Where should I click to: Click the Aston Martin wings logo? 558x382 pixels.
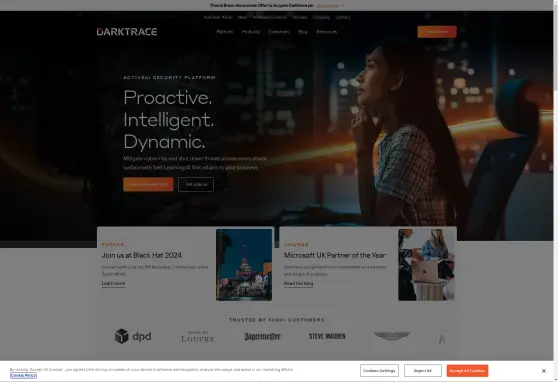[392, 335]
